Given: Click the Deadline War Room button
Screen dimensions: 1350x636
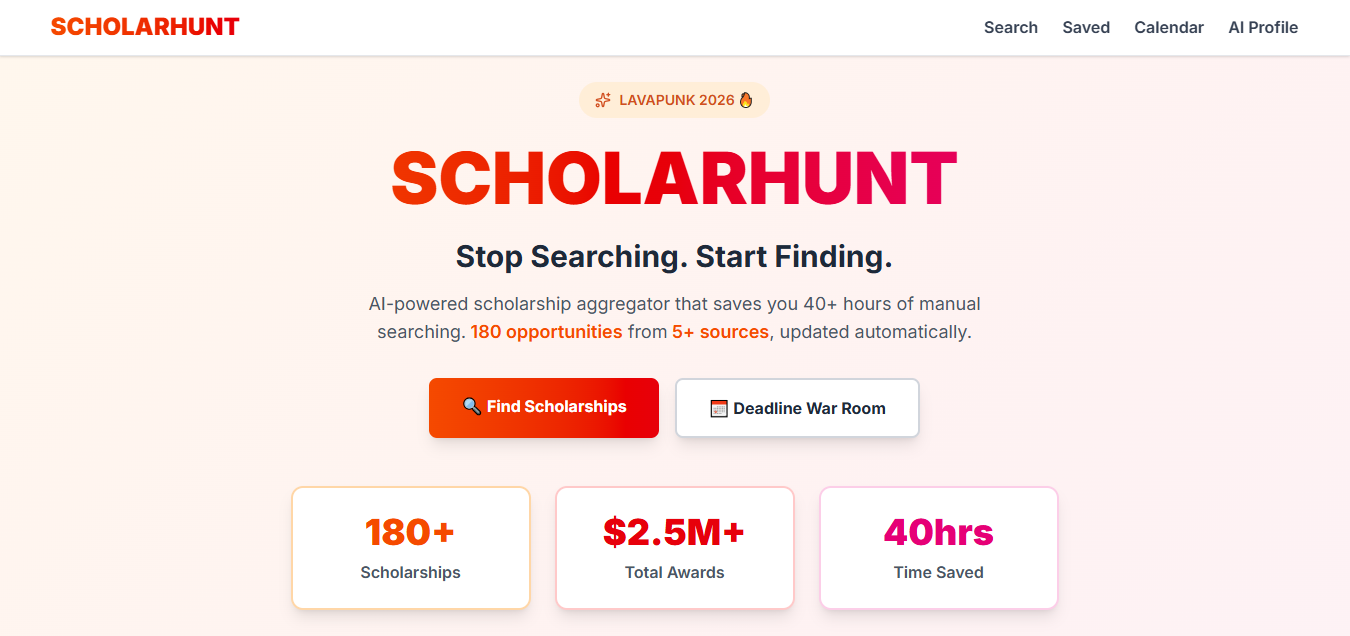Looking at the screenshot, I should pos(797,408).
